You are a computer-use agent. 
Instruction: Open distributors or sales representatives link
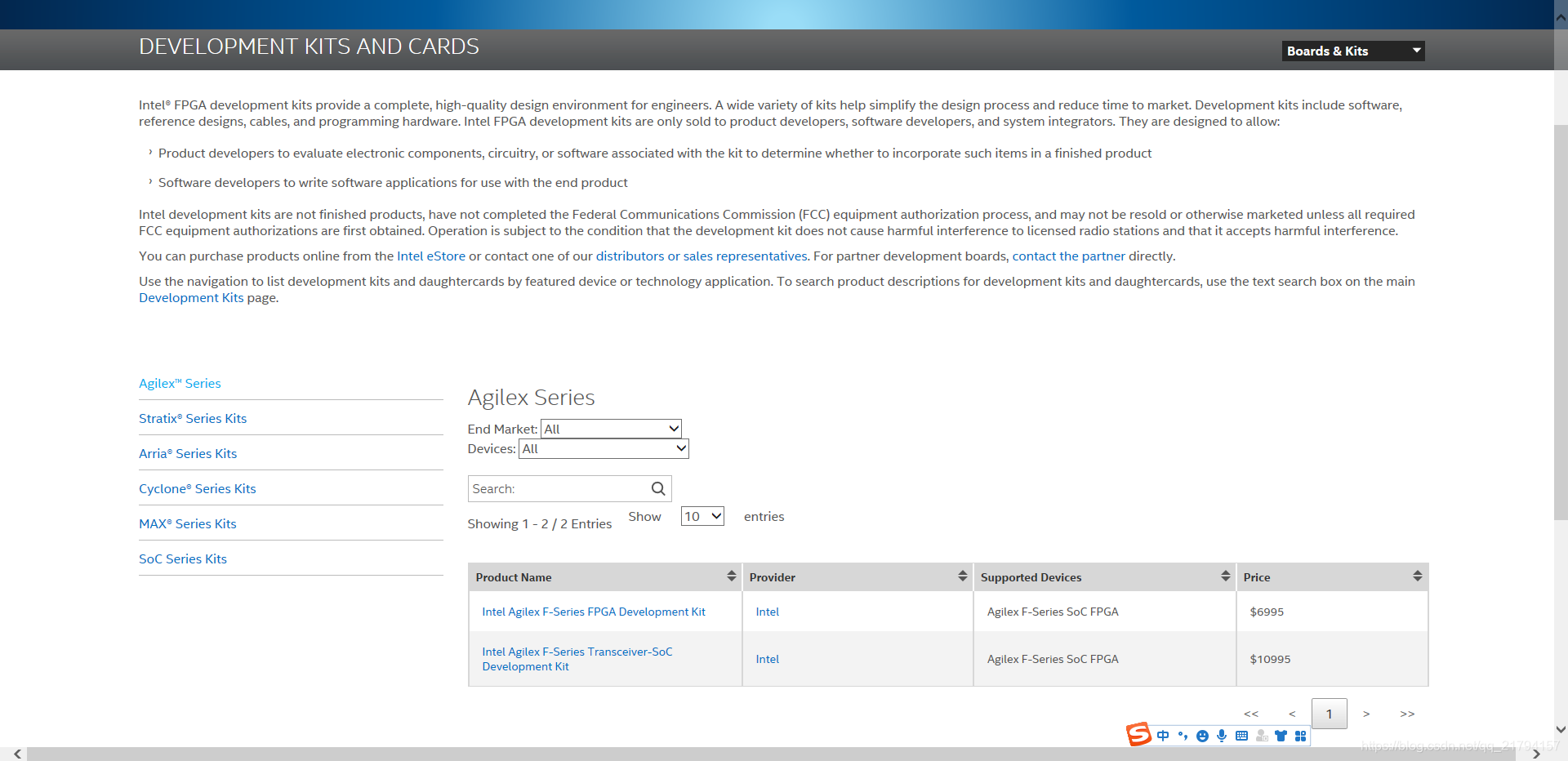(702, 256)
